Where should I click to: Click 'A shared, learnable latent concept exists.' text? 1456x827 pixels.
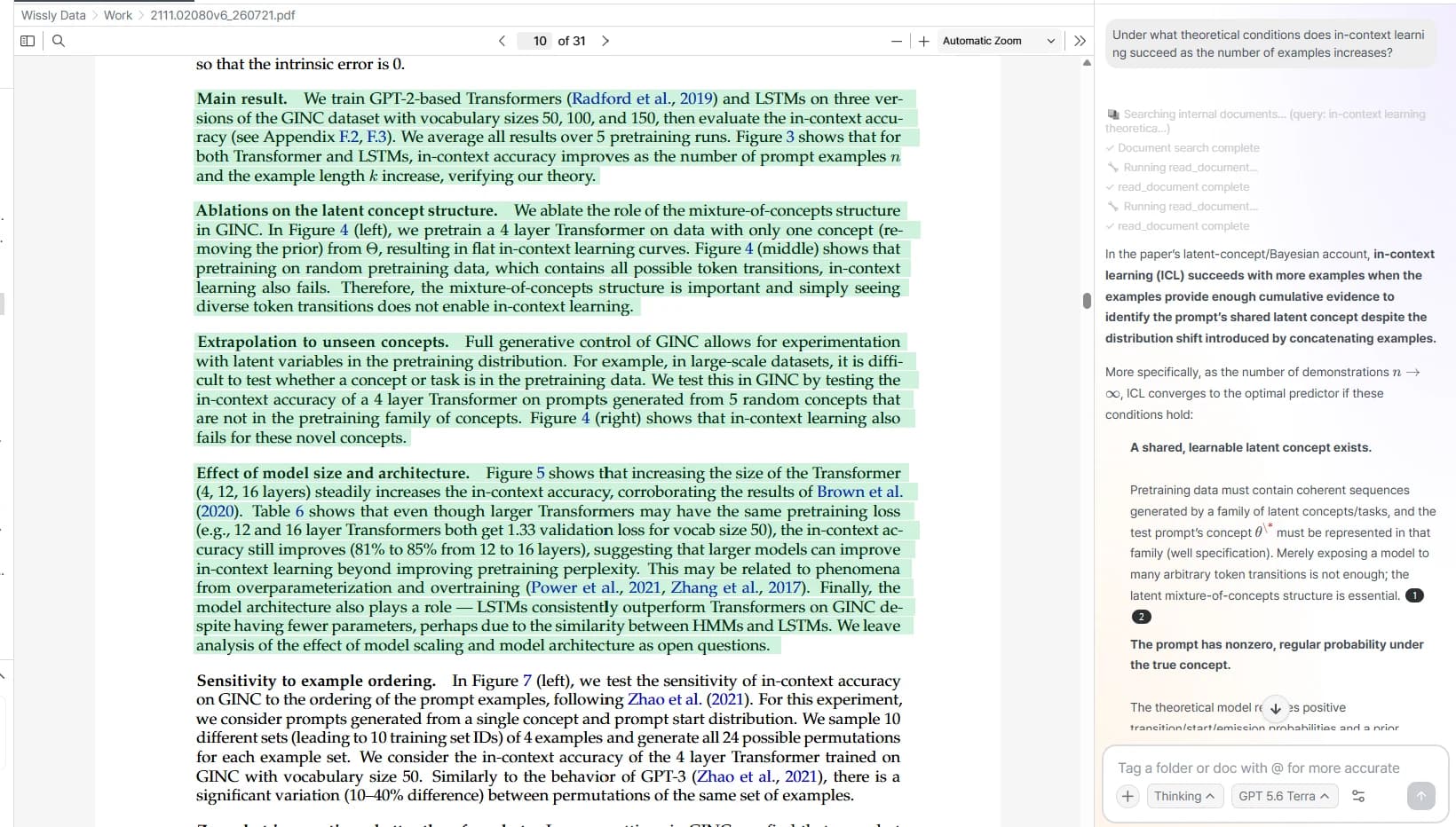coord(1250,447)
